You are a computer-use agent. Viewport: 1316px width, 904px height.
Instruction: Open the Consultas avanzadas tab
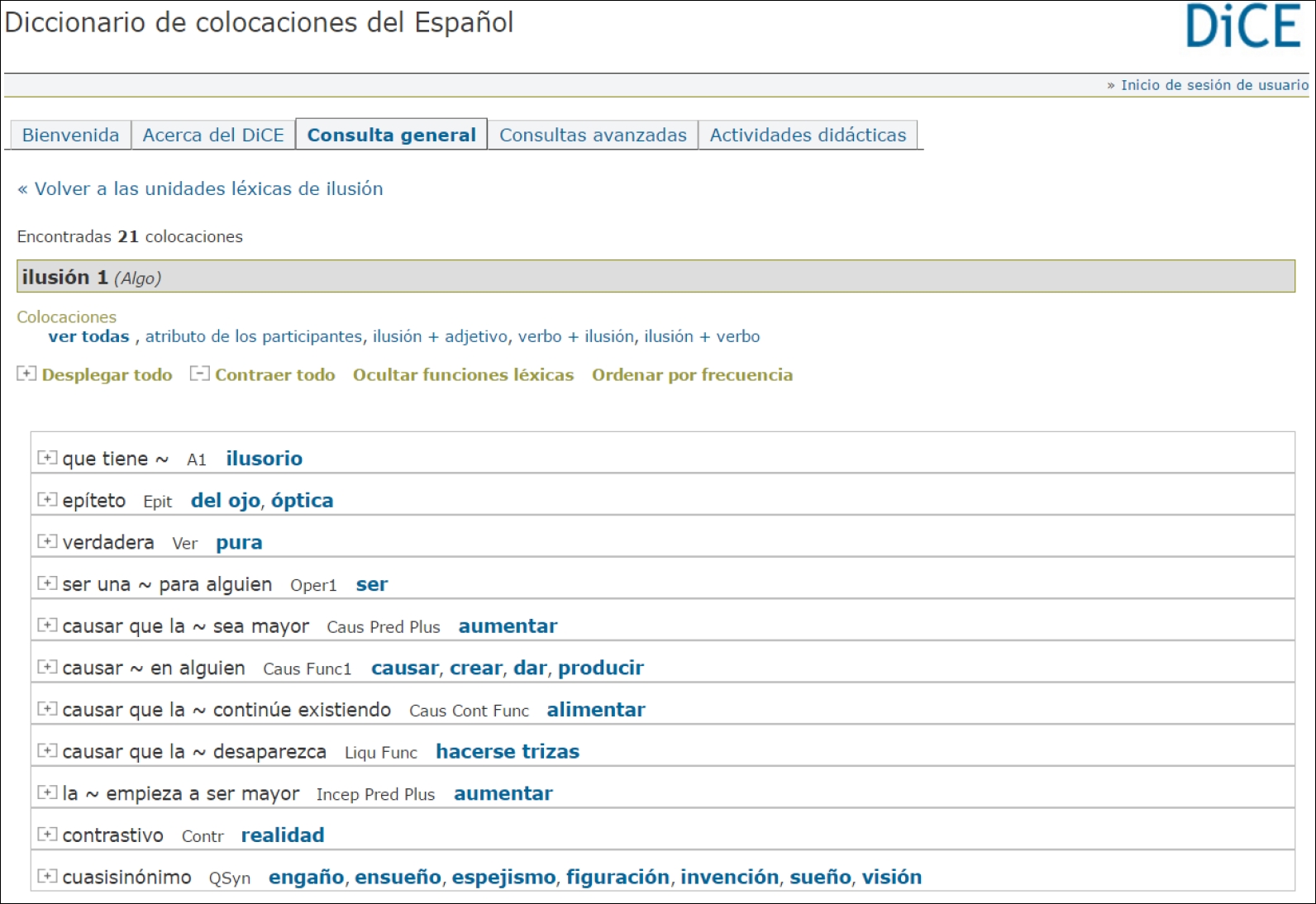coord(593,136)
